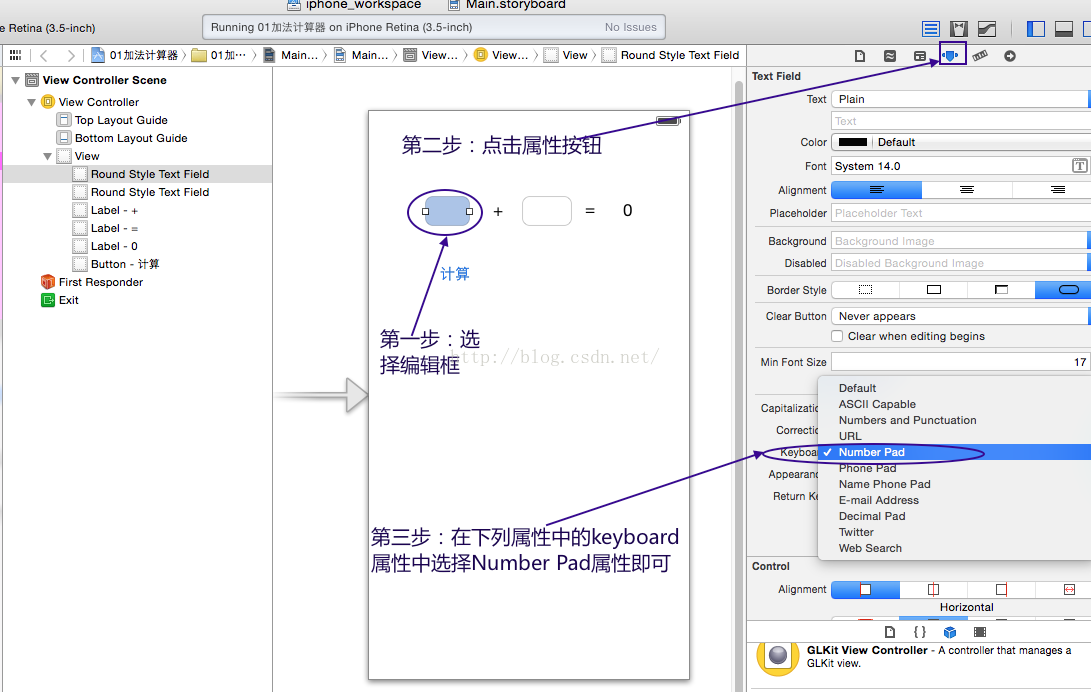Open the Quick Help inspector

[890, 56]
